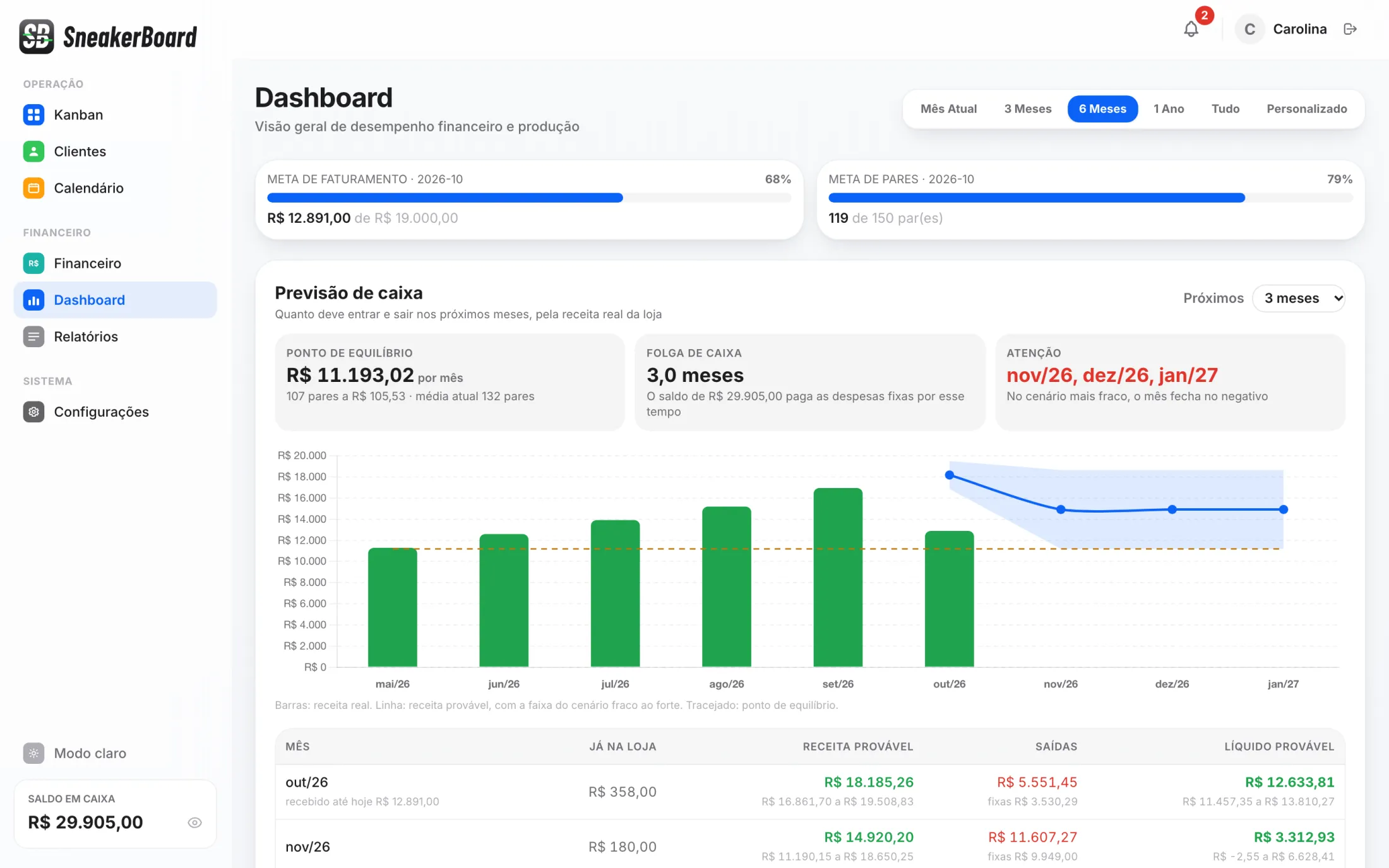Go to Dashboard in the sidebar
Image resolution: width=1389 pixels, height=868 pixels.
115,300
